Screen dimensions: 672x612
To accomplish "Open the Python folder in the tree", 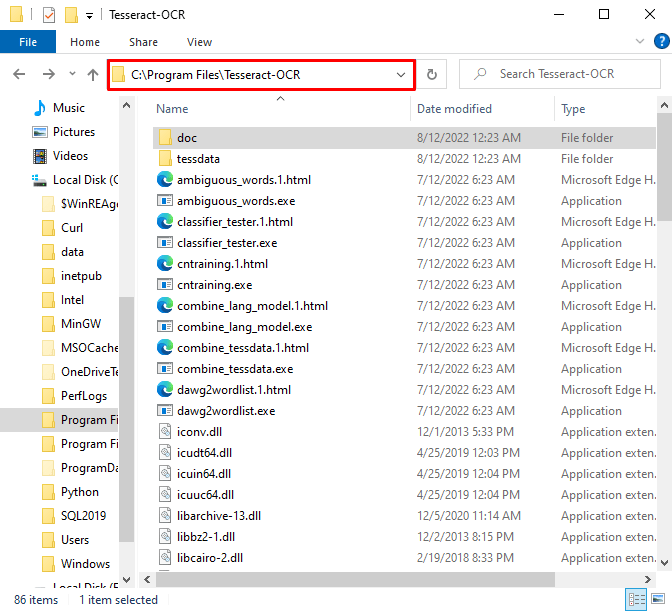I will tap(80, 492).
